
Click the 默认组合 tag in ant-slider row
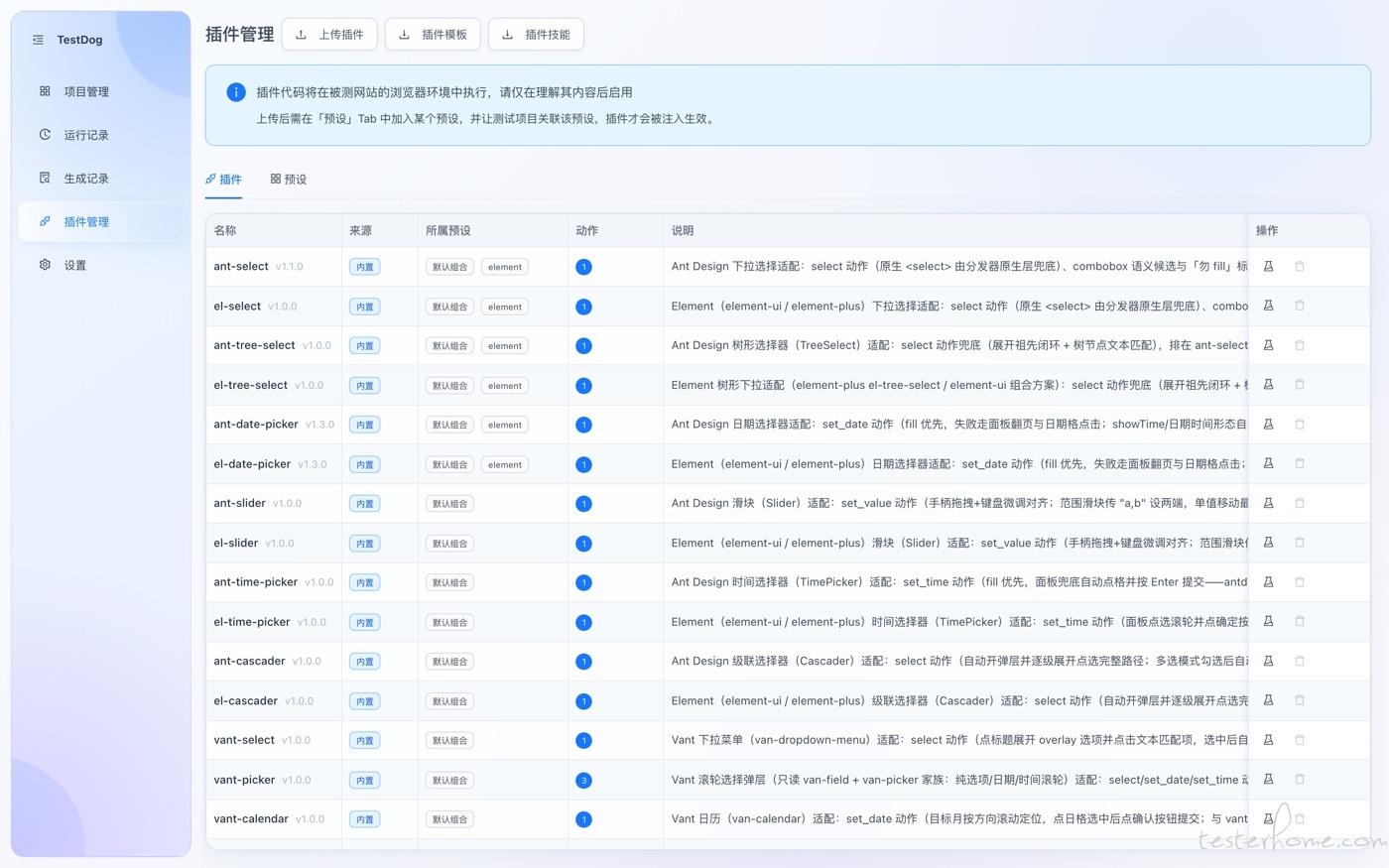tap(449, 504)
